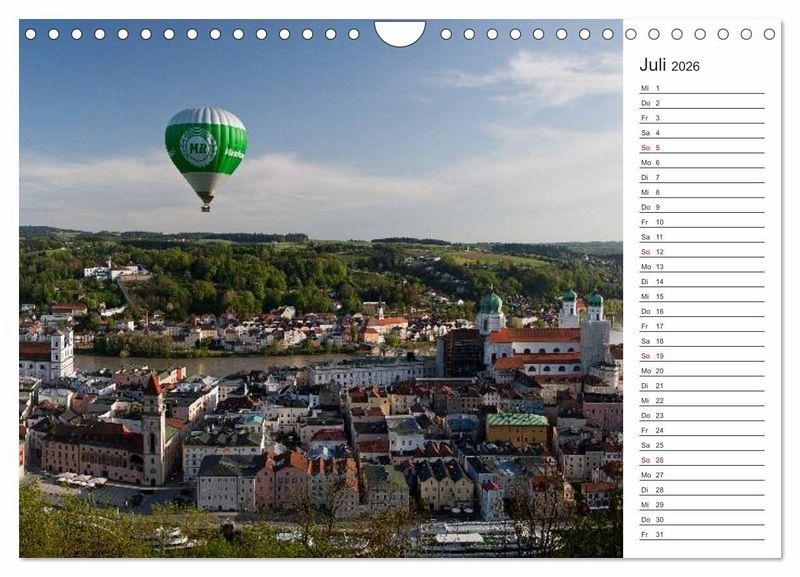Select the Mo 20 date row

(702, 371)
